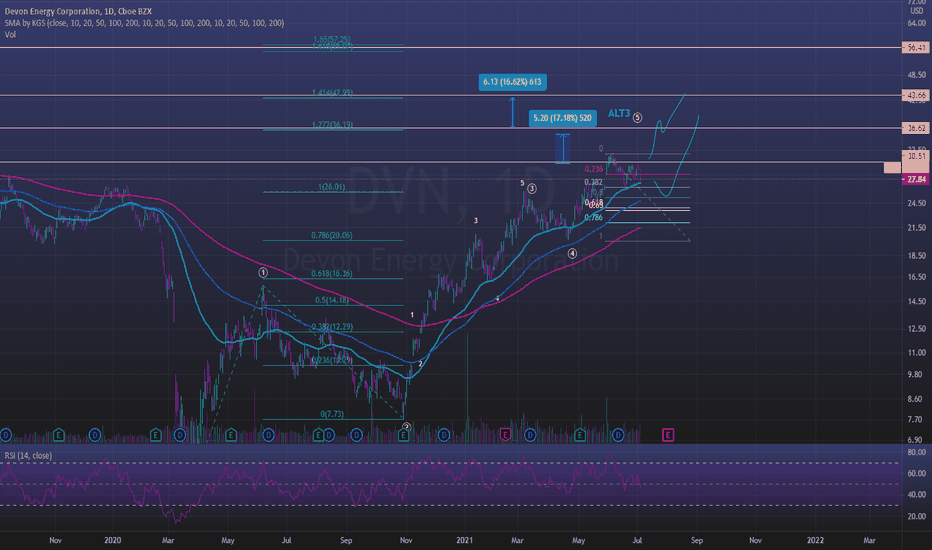This screenshot has height=550, width=932.
Task: Select the circled wave 4 label near April 2021
Action: click(572, 254)
